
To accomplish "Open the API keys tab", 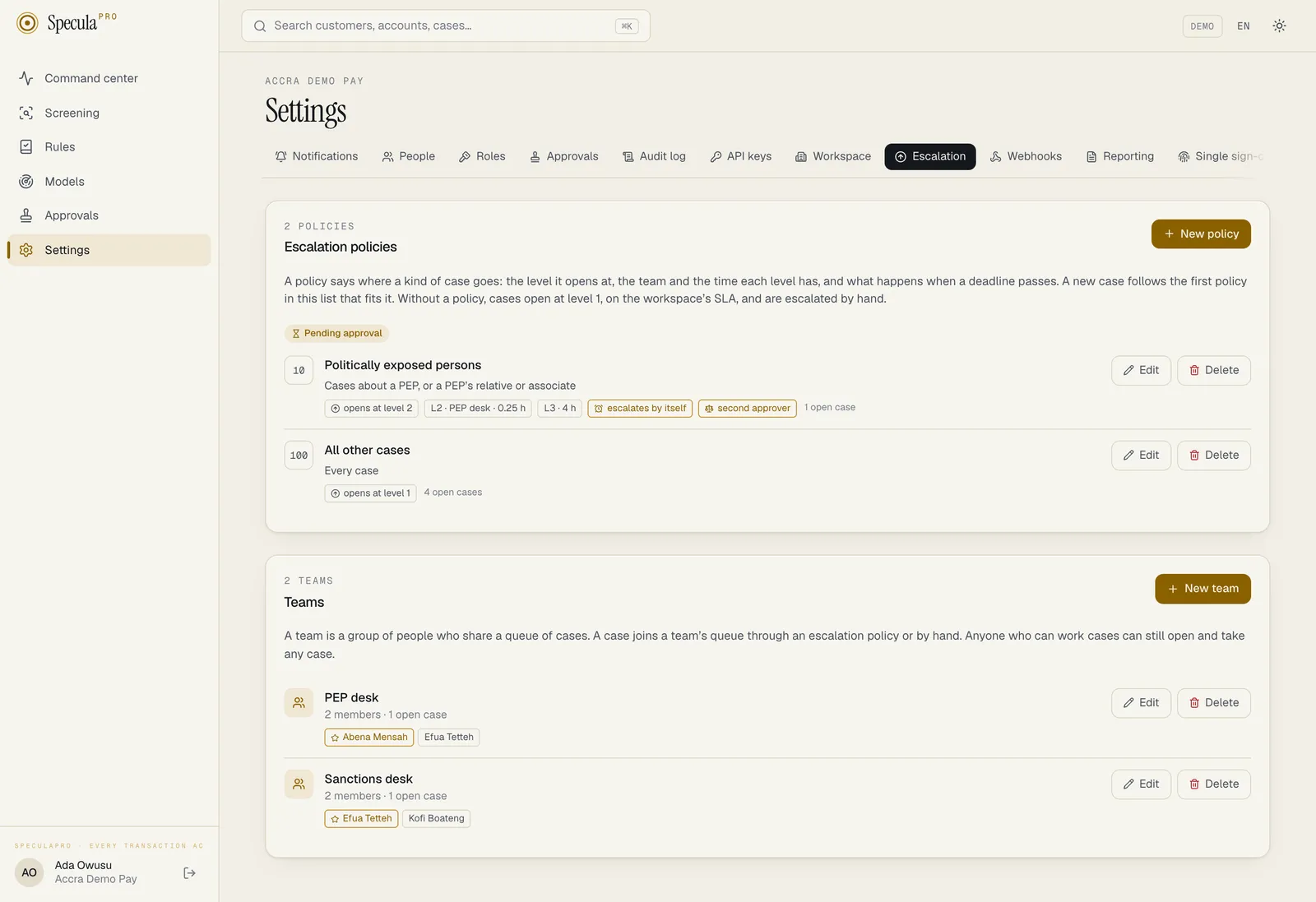I will [741, 156].
